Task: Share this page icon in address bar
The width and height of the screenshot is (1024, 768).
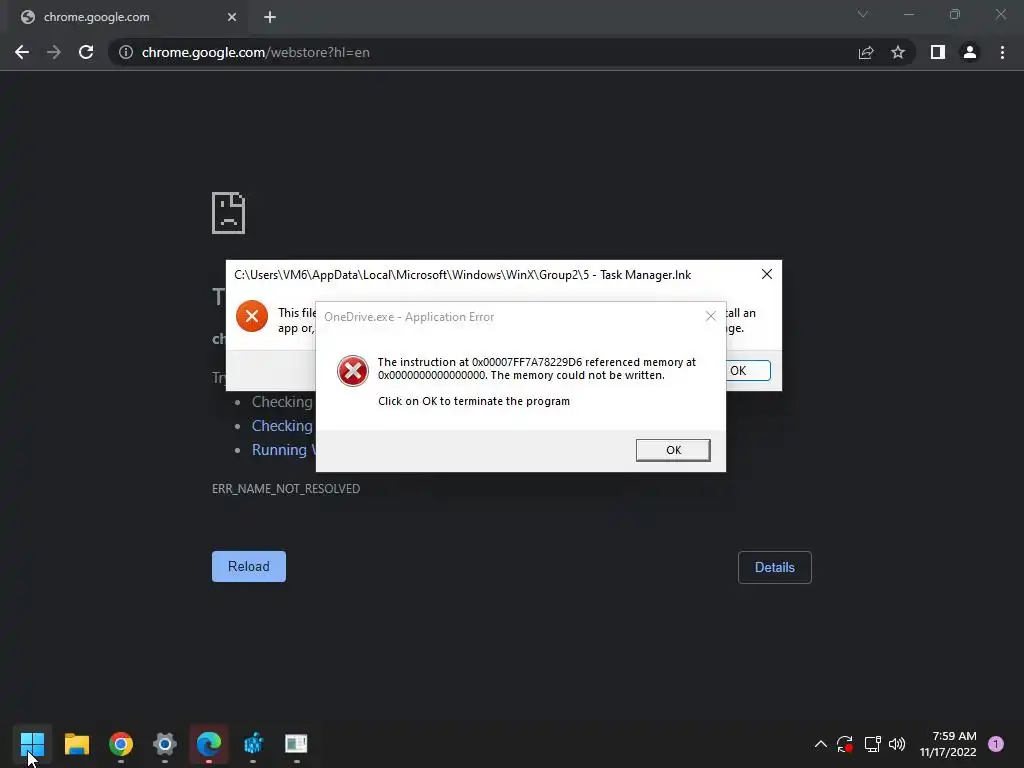Action: 866,52
